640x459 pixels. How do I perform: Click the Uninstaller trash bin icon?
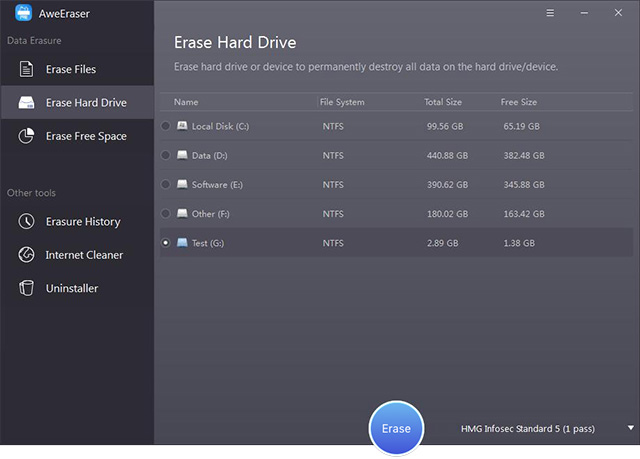click(x=26, y=288)
